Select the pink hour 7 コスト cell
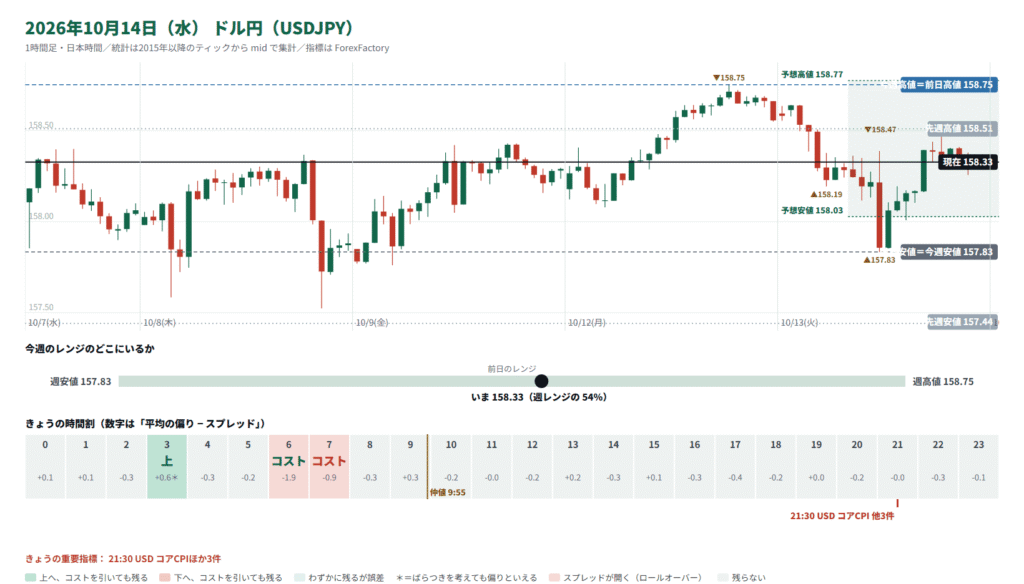 329,466
